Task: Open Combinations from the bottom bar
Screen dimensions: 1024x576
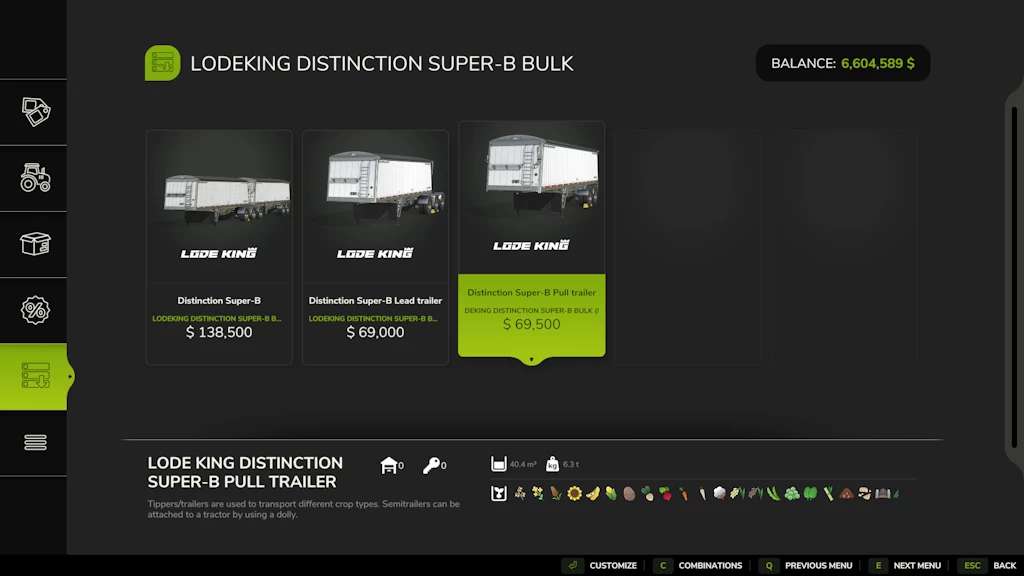Action: [x=698, y=565]
